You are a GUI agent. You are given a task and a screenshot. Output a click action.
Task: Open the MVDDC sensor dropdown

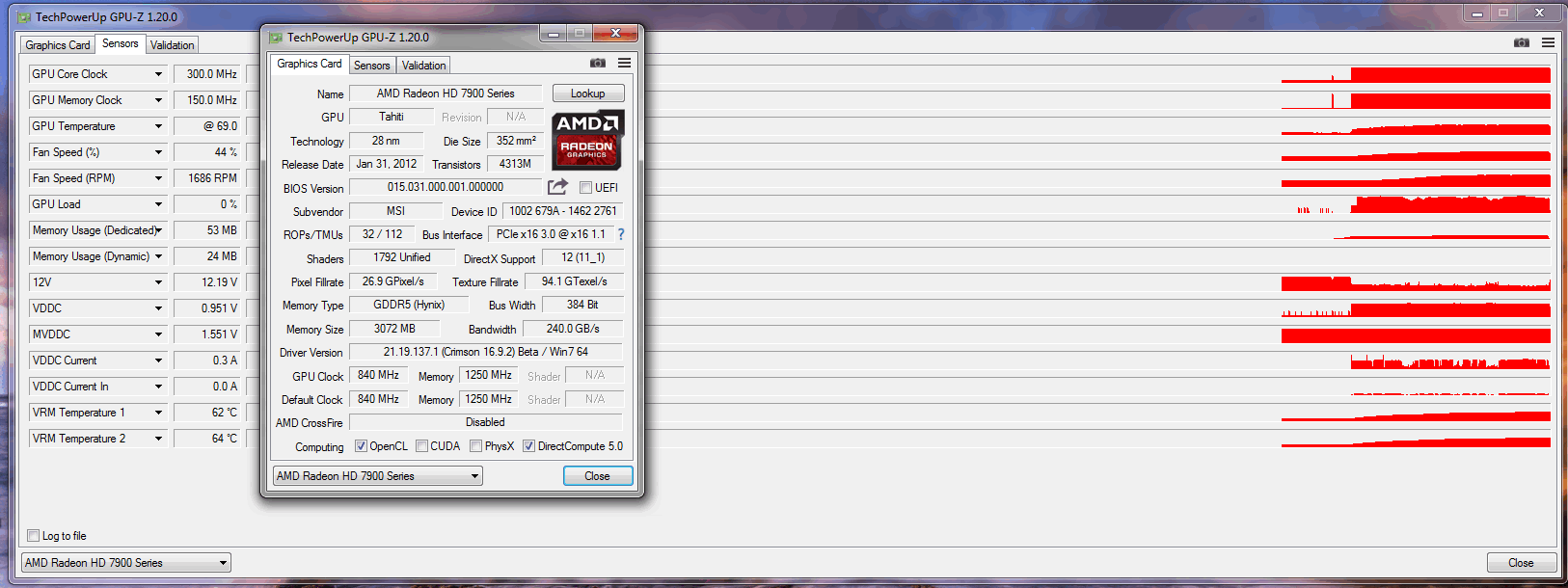[x=159, y=334]
